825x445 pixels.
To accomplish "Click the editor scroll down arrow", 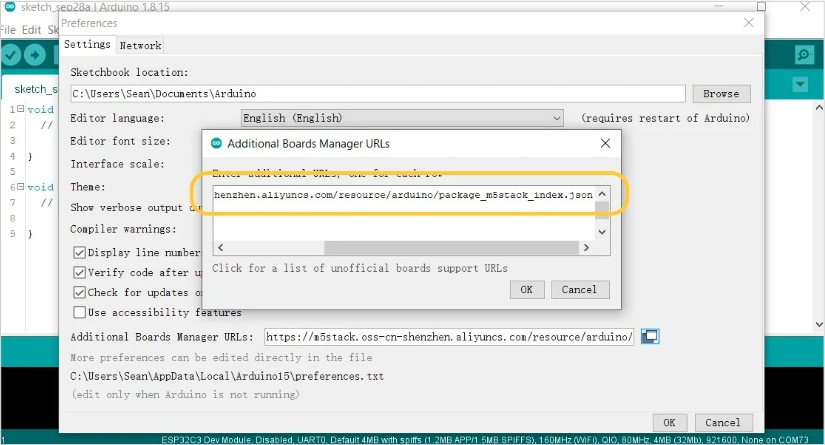I will 819,325.
